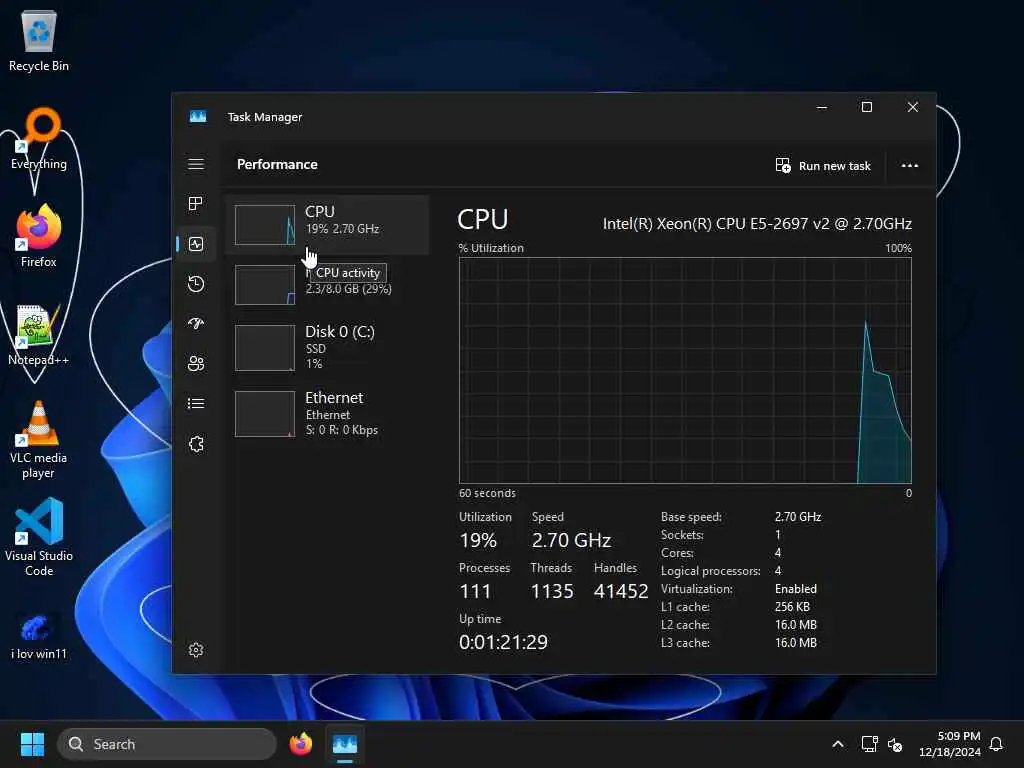Minimize the Task Manager window
Screen dimensions: 1024x768
tap(822, 107)
